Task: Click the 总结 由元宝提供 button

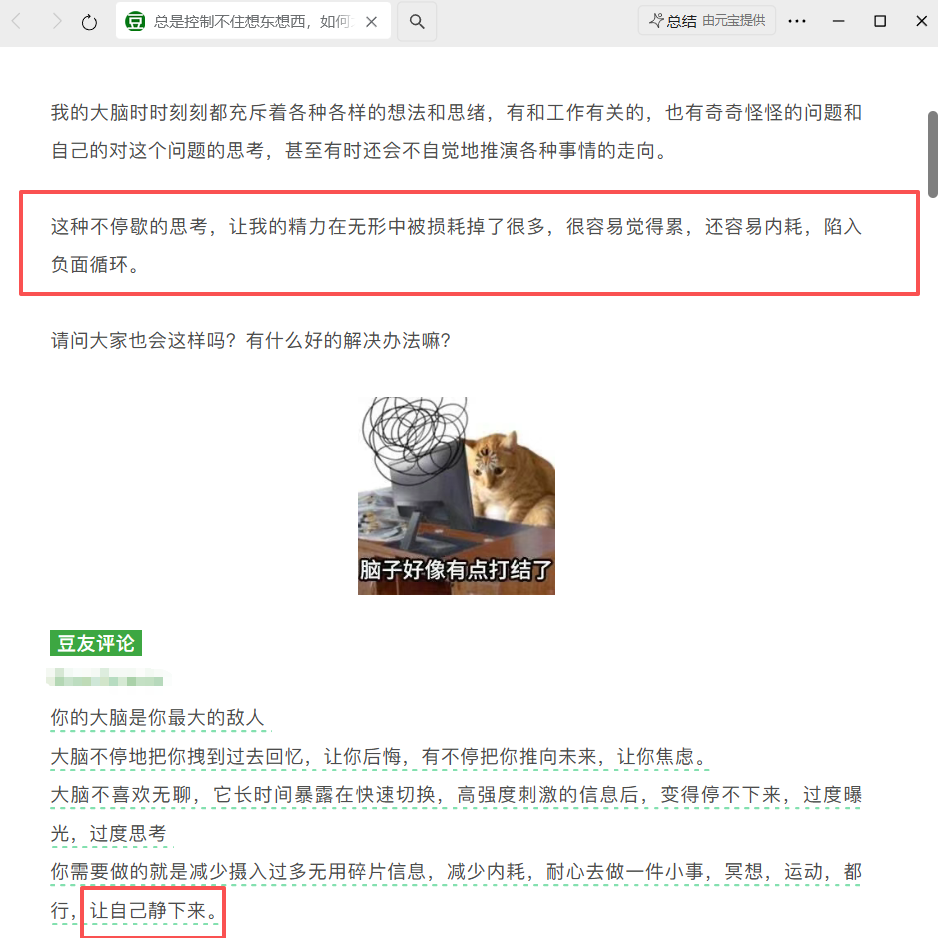Action: [x=706, y=20]
